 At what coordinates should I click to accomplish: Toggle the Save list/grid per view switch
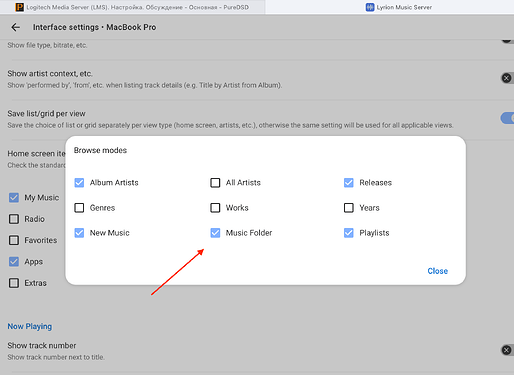[x=507, y=118]
